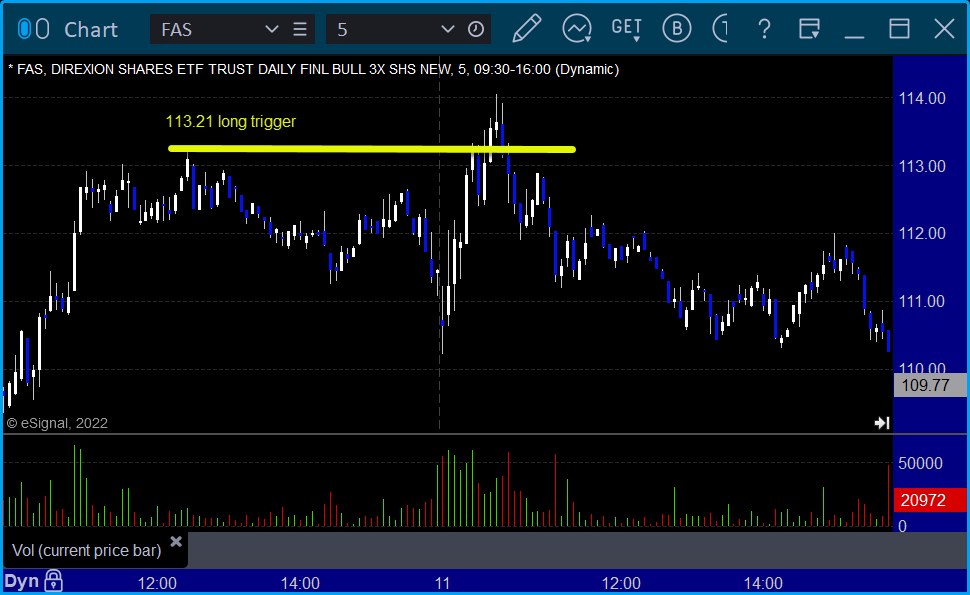This screenshot has height=595, width=970.
Task: Click the circled B icon
Action: (677, 28)
